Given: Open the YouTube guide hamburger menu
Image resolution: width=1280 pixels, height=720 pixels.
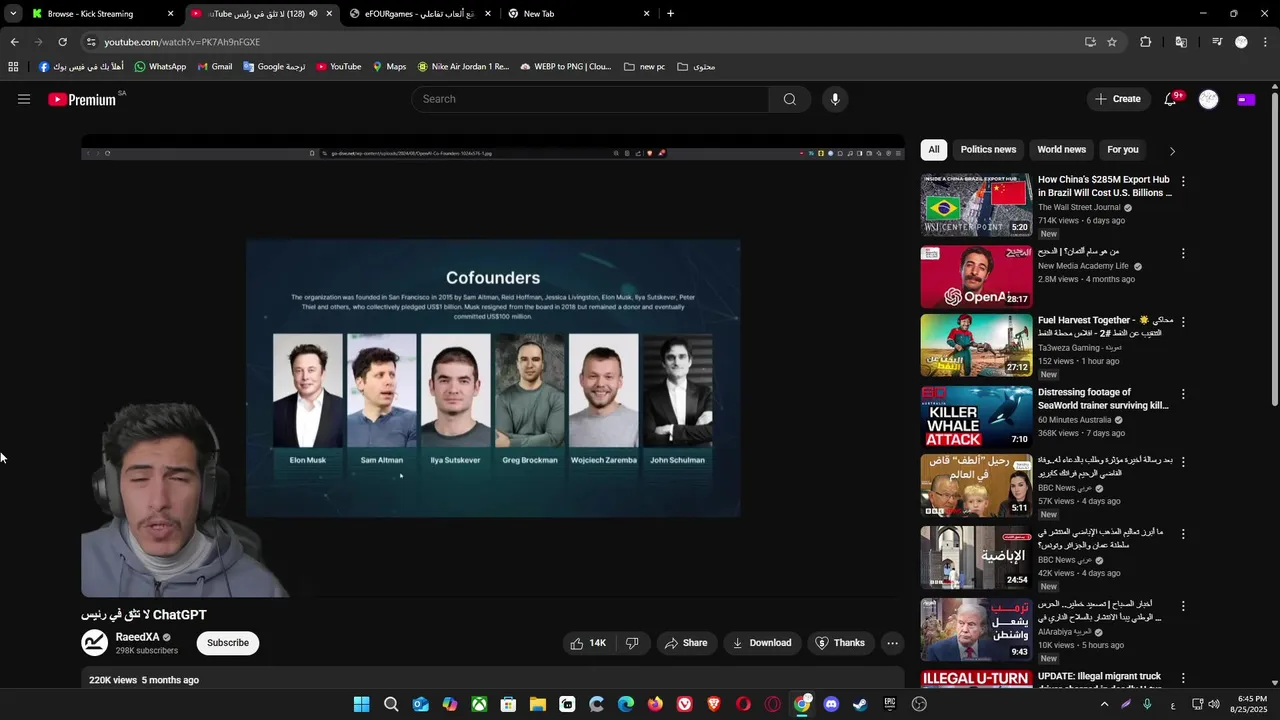Looking at the screenshot, I should 24,99.
